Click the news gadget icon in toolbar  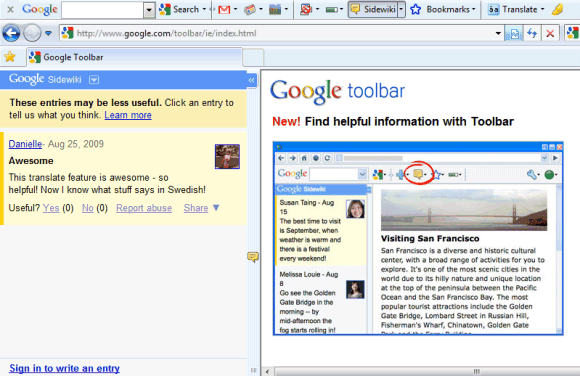250,10
